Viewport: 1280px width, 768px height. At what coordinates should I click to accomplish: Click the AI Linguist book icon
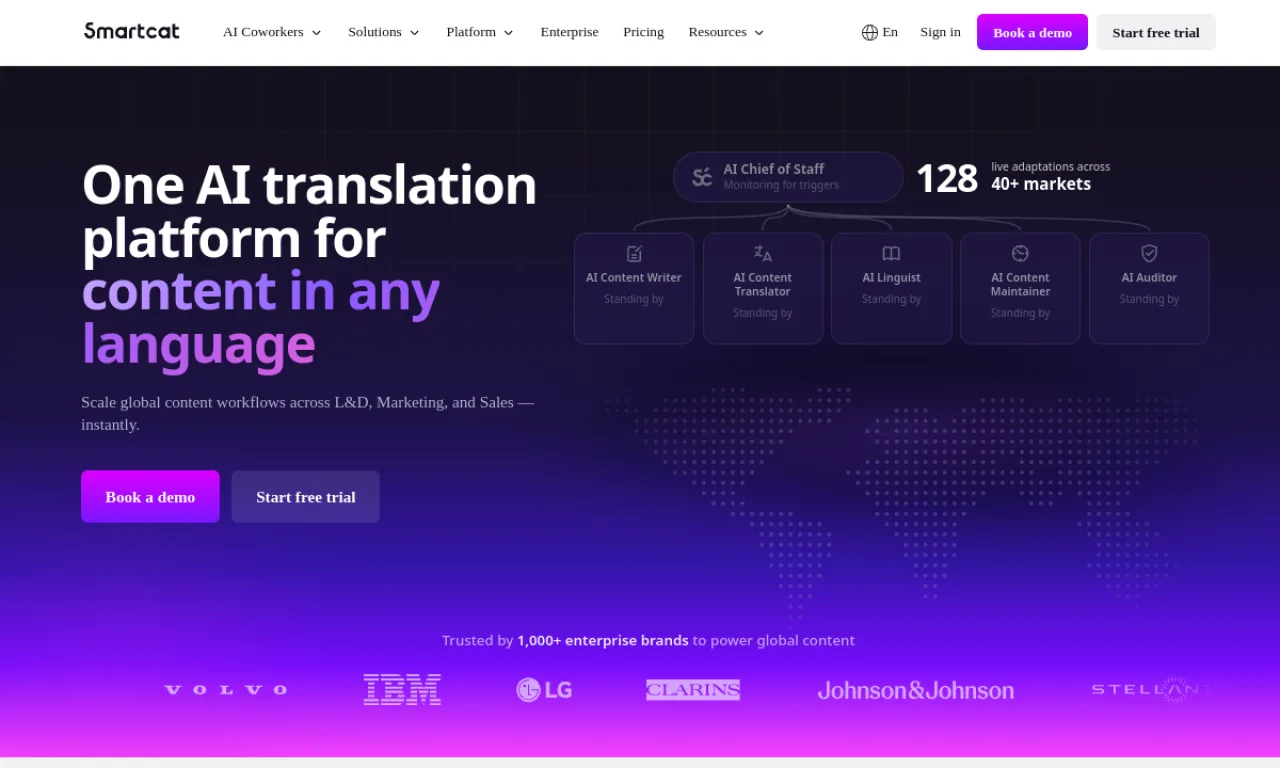(891, 254)
